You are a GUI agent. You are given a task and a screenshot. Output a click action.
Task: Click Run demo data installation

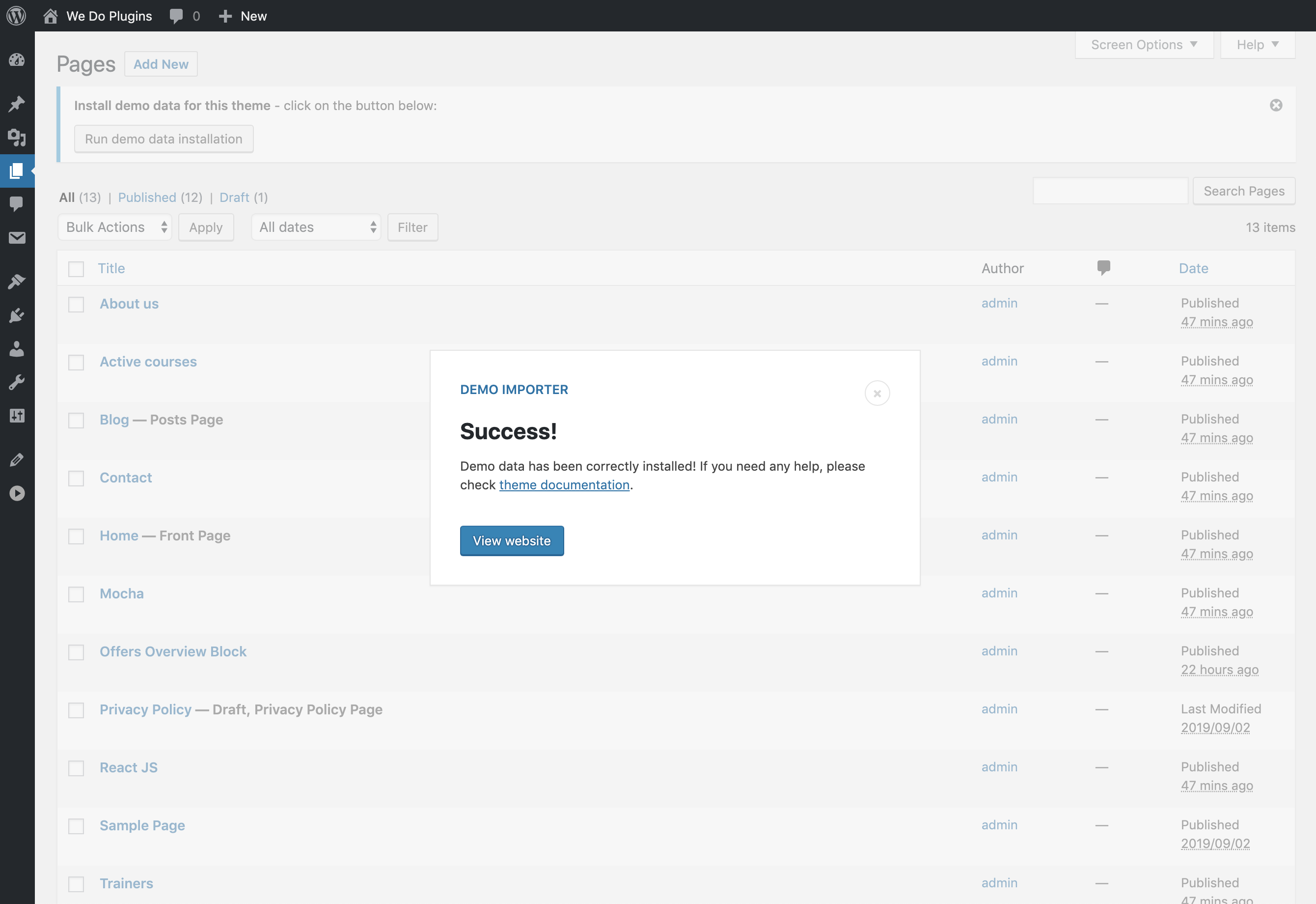point(164,139)
